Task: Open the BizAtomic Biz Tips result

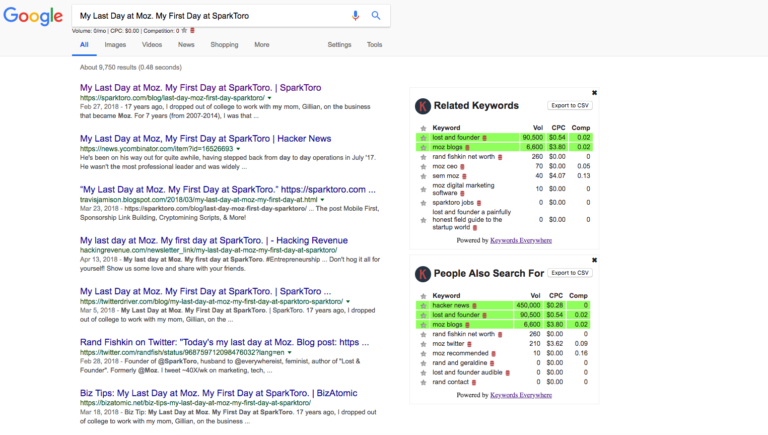Action: point(218,393)
